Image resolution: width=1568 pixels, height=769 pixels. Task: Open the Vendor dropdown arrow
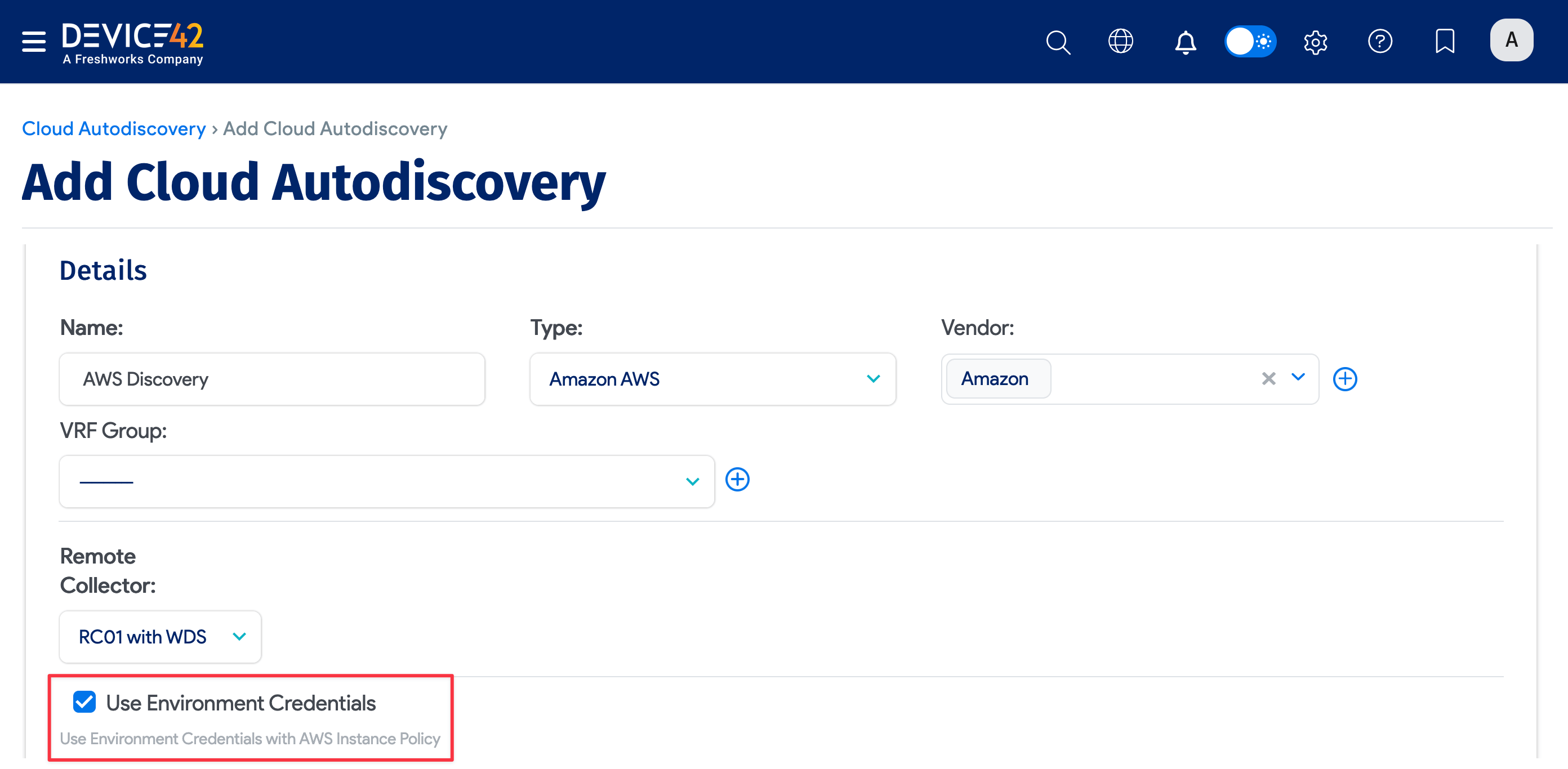tap(1298, 377)
